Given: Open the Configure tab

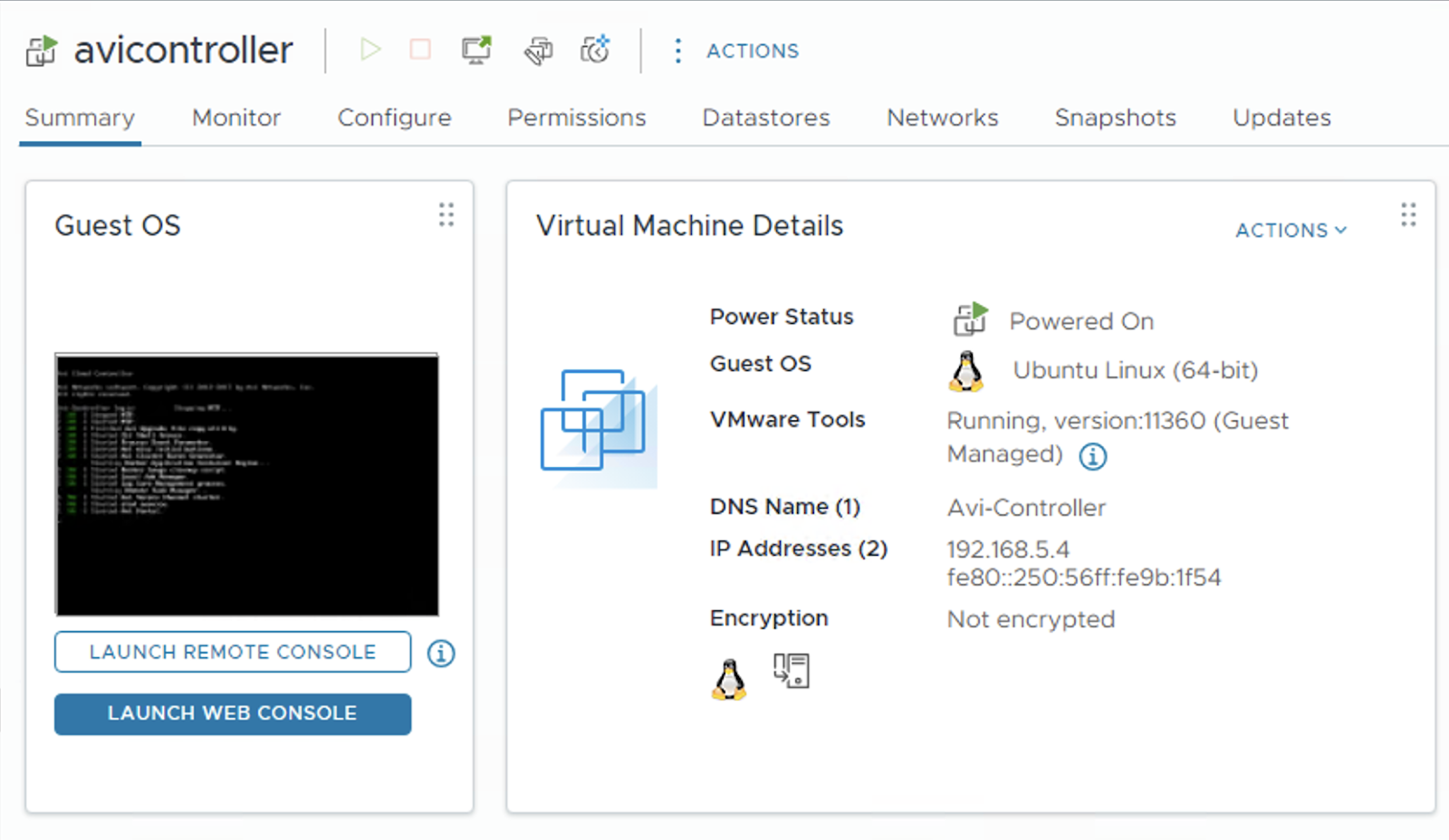Looking at the screenshot, I should [x=394, y=118].
